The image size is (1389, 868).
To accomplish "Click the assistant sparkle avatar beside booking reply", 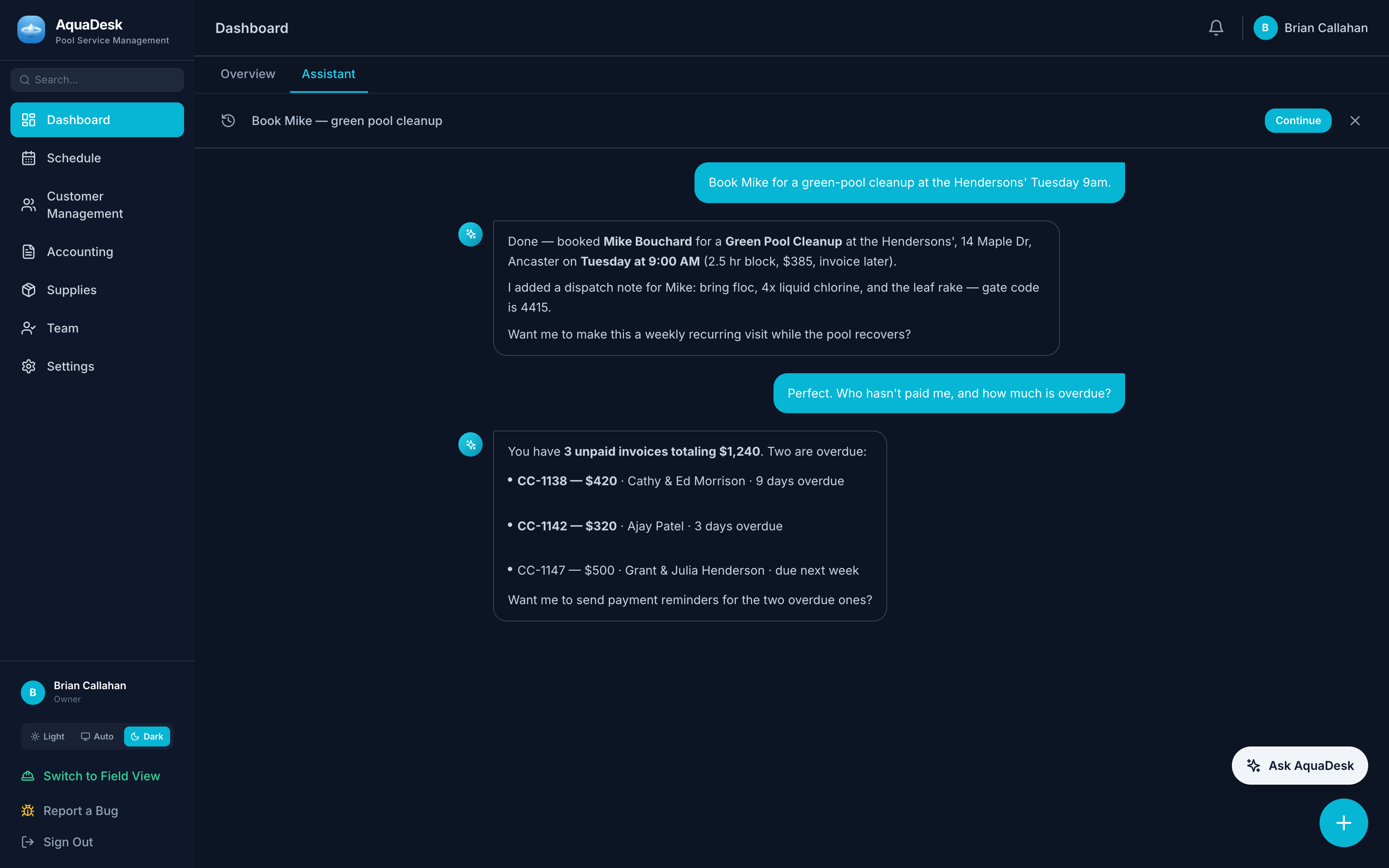I will tap(470, 234).
